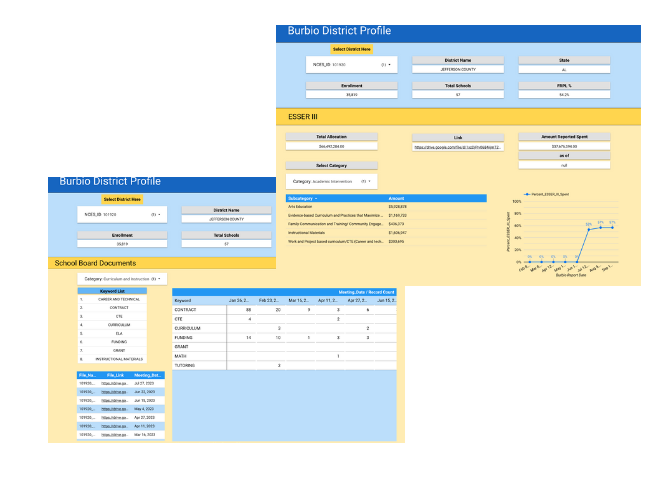Click the TUTORING row in the pivot table

coord(284,366)
